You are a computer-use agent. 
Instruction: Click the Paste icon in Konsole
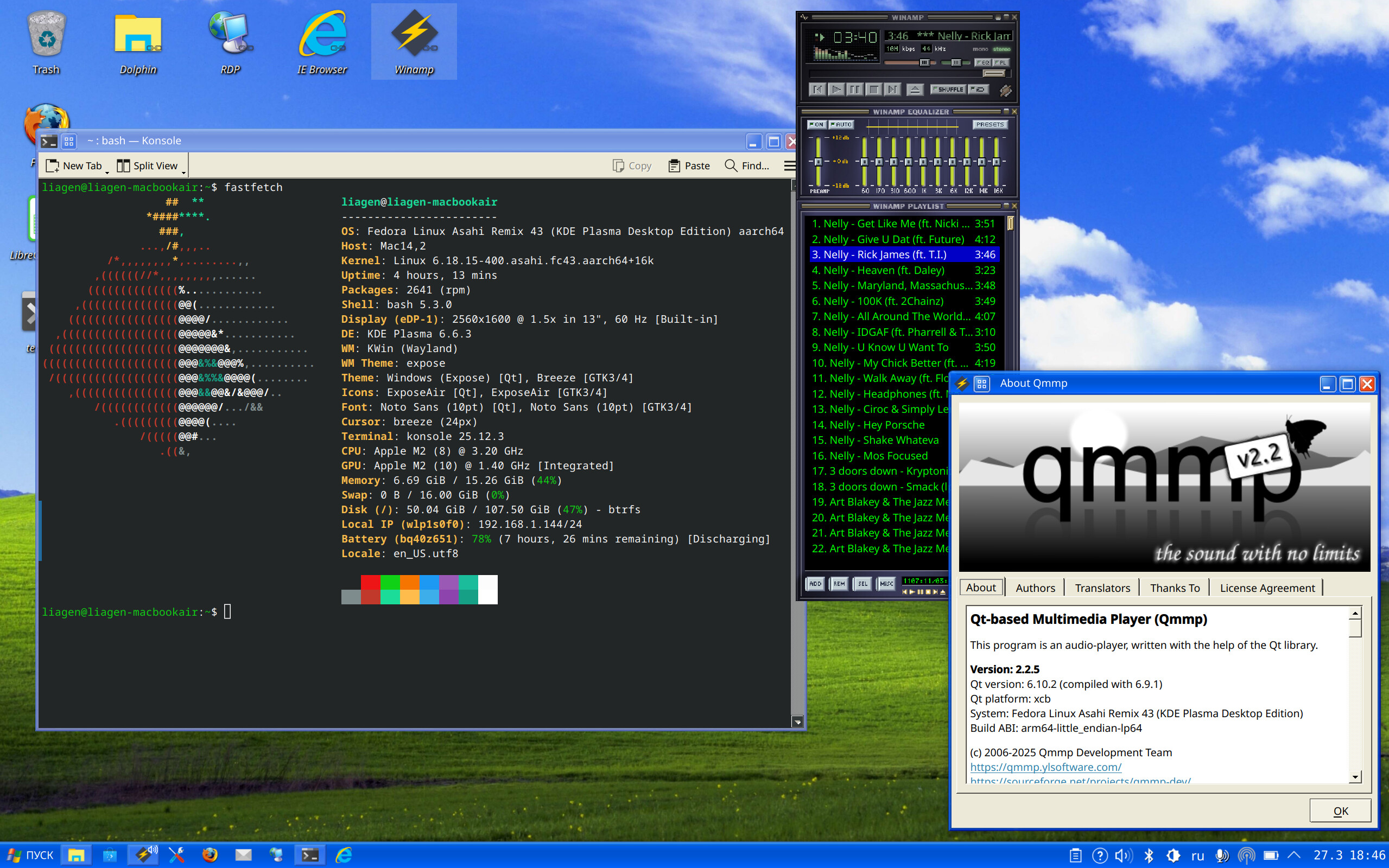click(674, 165)
